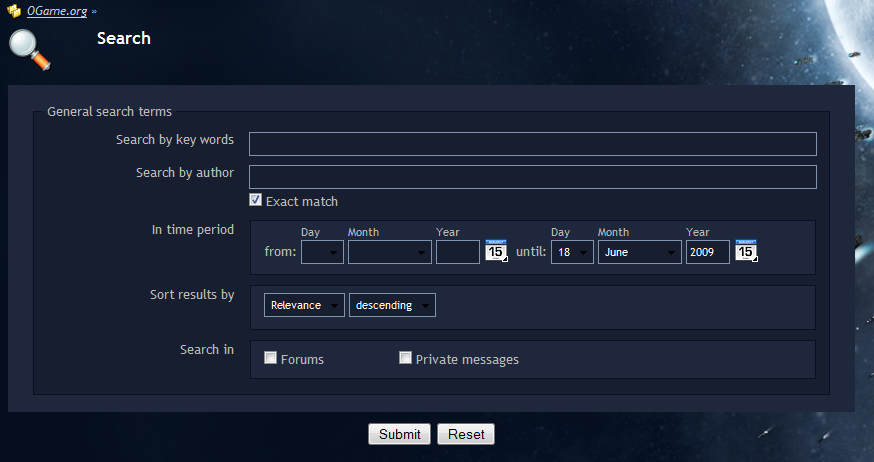Click the Reset button
874x462 pixels.
coord(466,434)
